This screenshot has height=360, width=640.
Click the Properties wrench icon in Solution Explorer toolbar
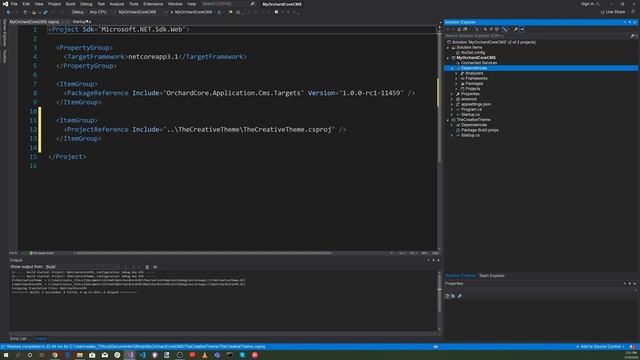click(515, 29)
